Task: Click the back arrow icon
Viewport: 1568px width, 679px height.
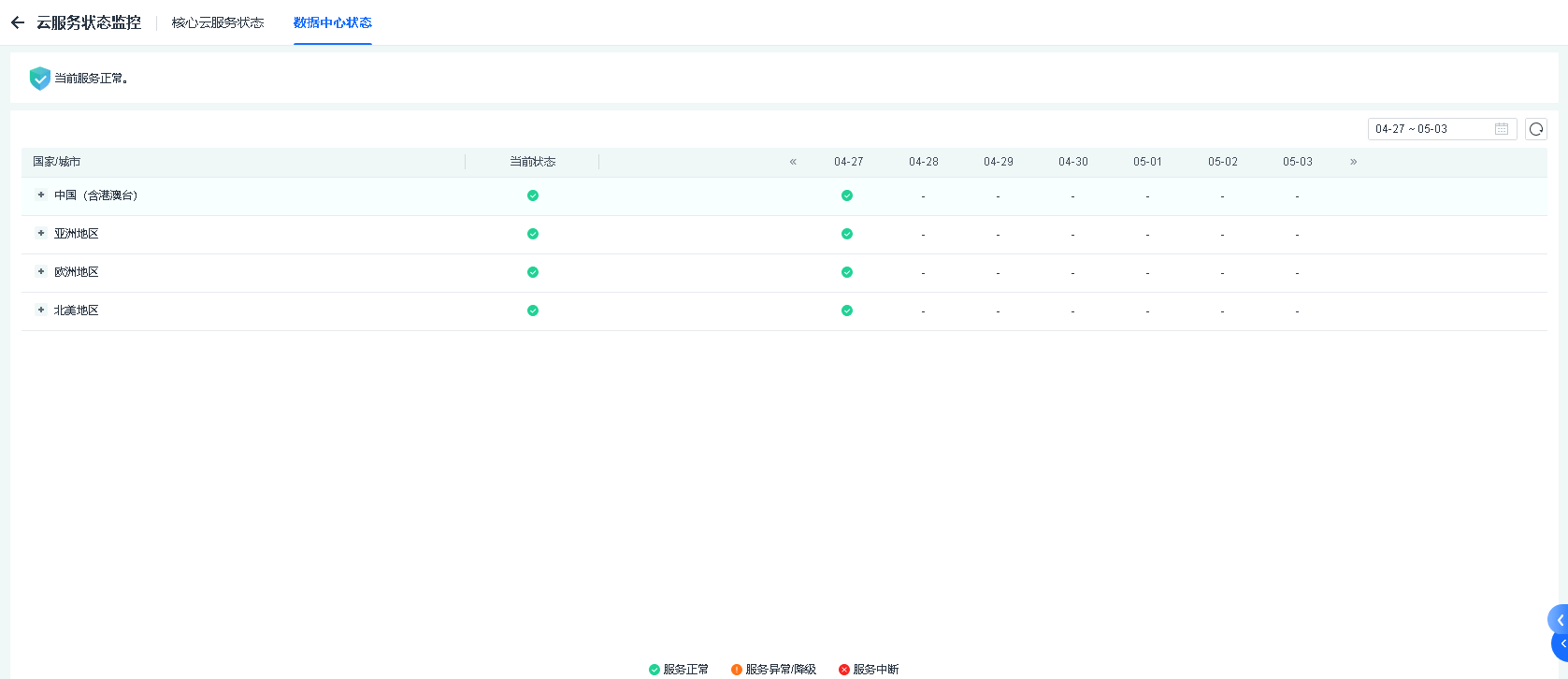Action: pyautogui.click(x=18, y=22)
